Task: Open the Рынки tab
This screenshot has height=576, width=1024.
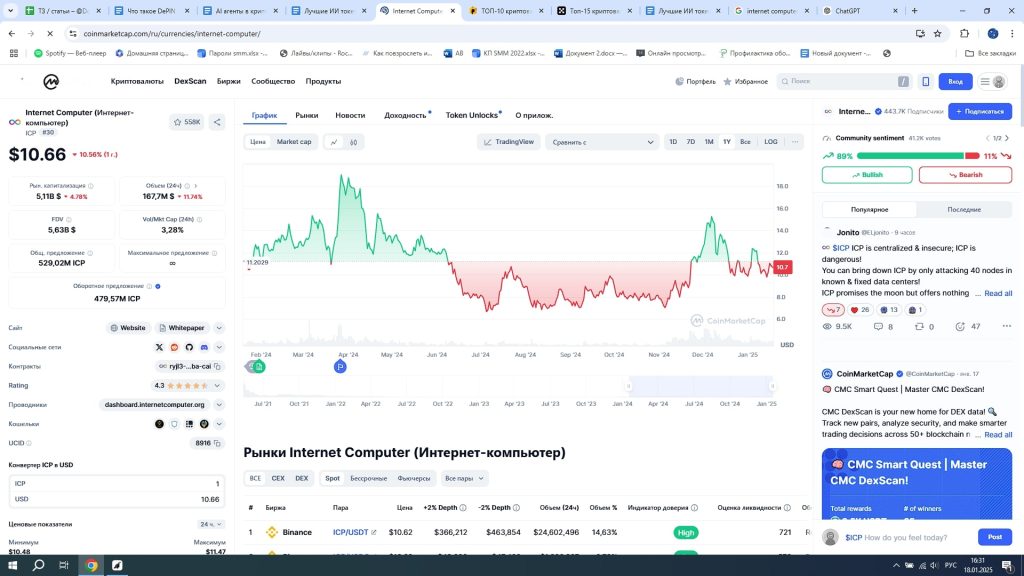Action: pos(307,116)
